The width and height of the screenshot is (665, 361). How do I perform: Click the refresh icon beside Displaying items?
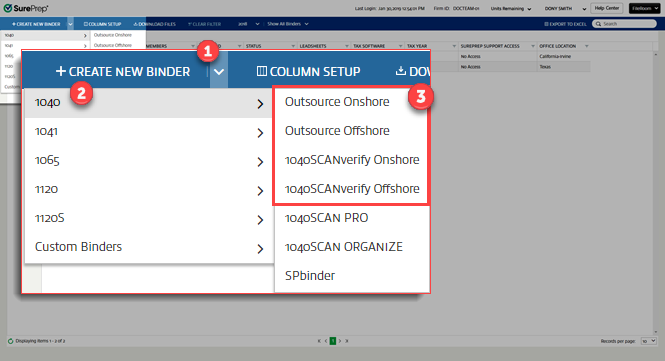11,341
